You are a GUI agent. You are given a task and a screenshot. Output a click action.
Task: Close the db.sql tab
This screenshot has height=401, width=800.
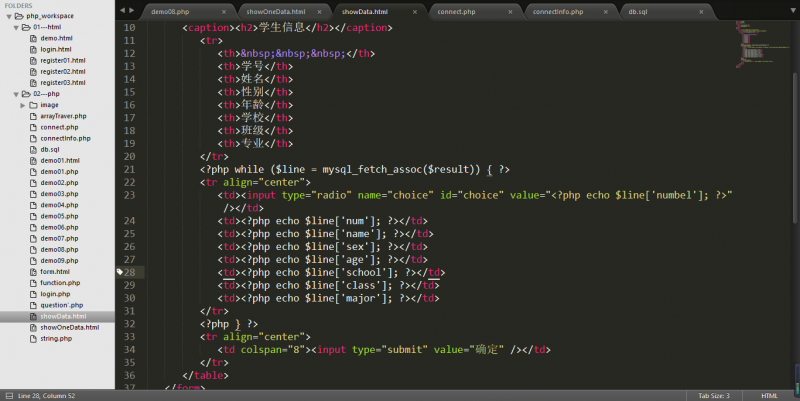[x=700, y=11]
